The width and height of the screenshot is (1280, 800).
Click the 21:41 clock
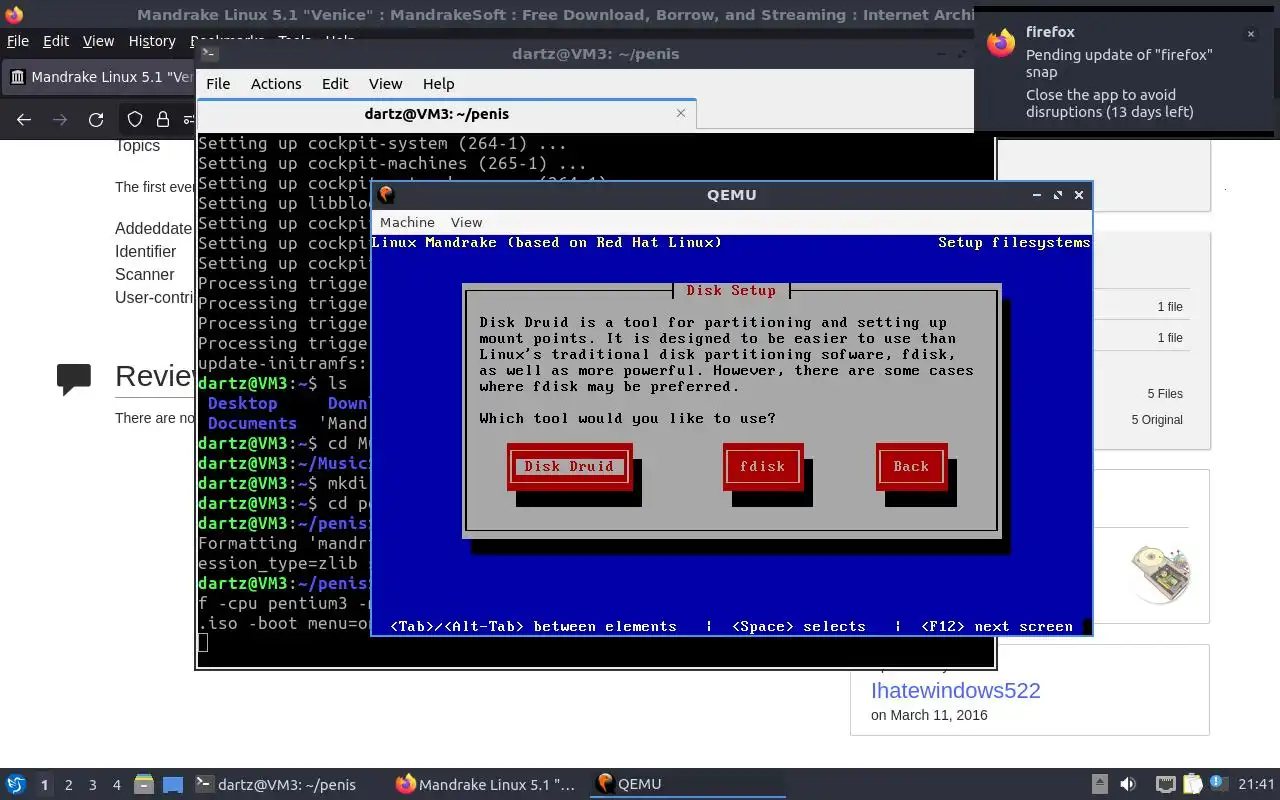1256,785
